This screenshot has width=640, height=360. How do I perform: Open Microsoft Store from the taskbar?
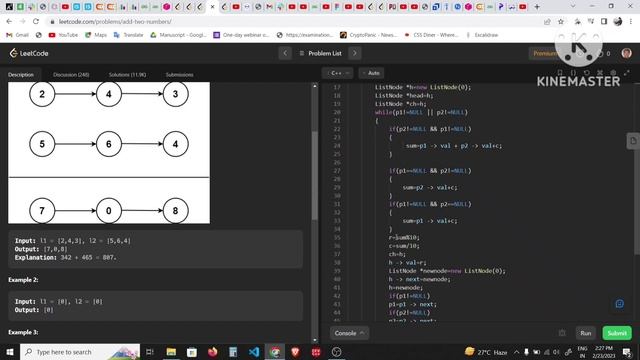pyautogui.click(x=191, y=352)
